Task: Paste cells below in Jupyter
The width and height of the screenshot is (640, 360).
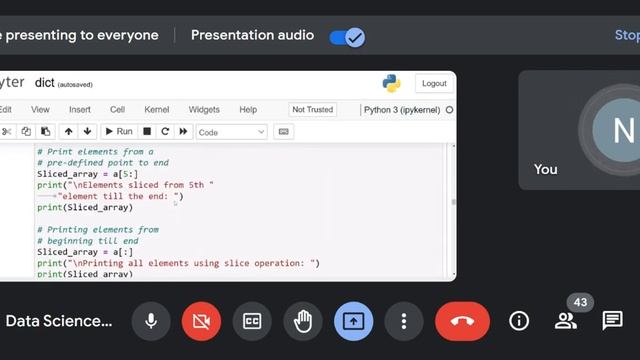Action: 45,131
